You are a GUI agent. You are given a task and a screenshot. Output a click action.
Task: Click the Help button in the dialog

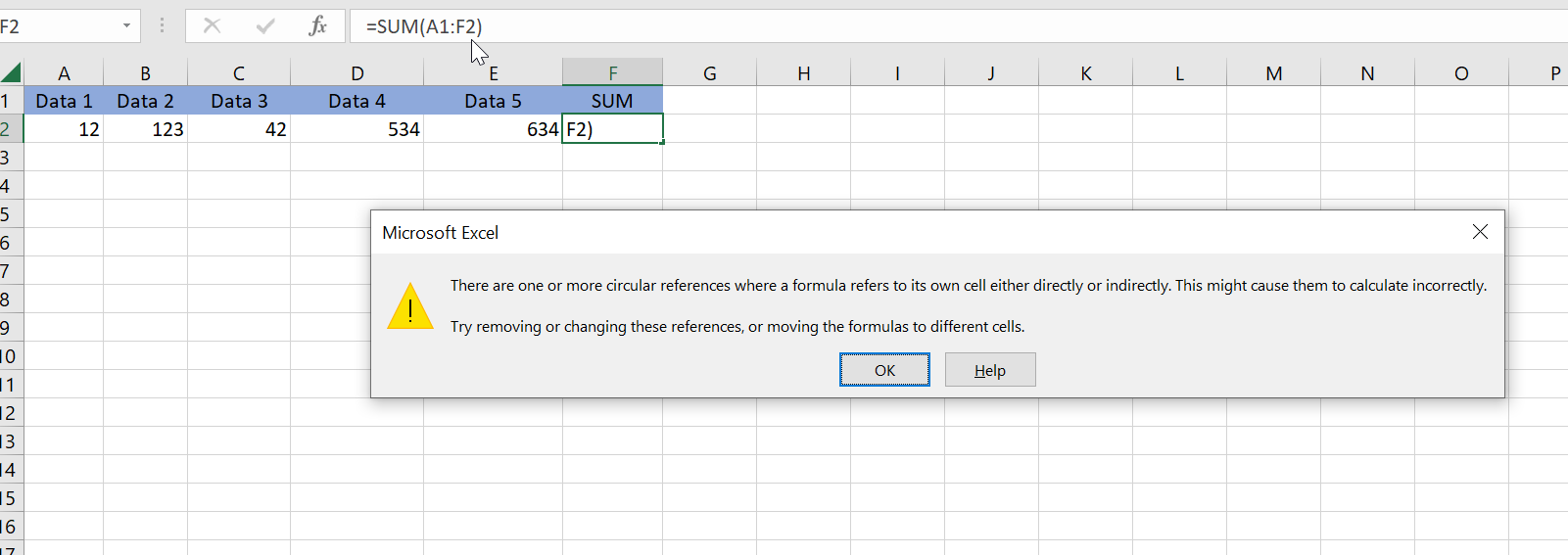(989, 370)
